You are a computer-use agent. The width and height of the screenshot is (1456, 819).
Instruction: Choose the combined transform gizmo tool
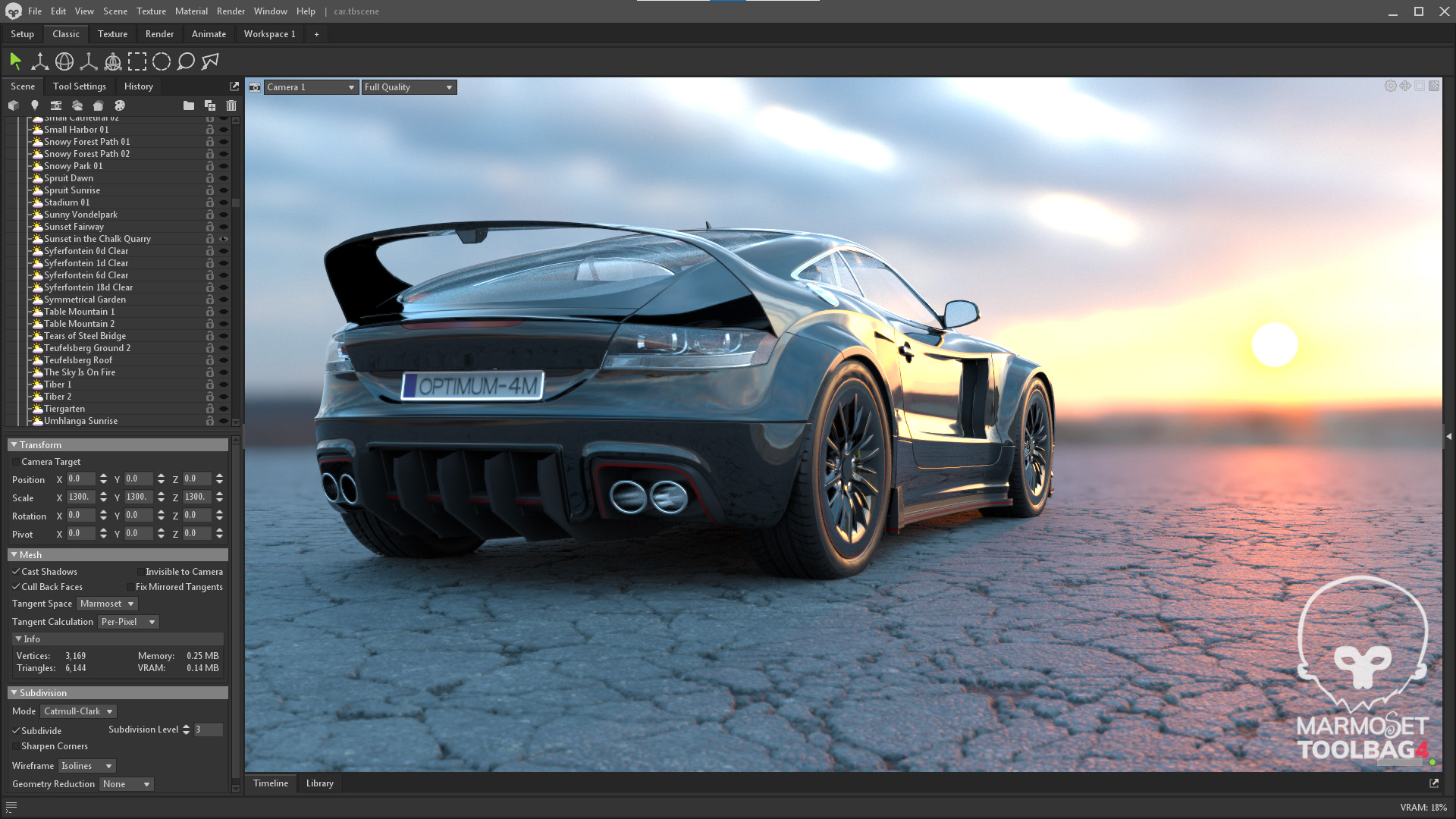click(113, 61)
